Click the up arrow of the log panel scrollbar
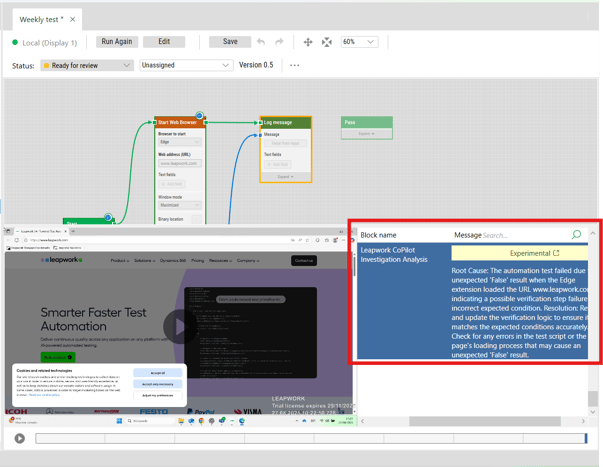603x467 pixels. (593, 233)
